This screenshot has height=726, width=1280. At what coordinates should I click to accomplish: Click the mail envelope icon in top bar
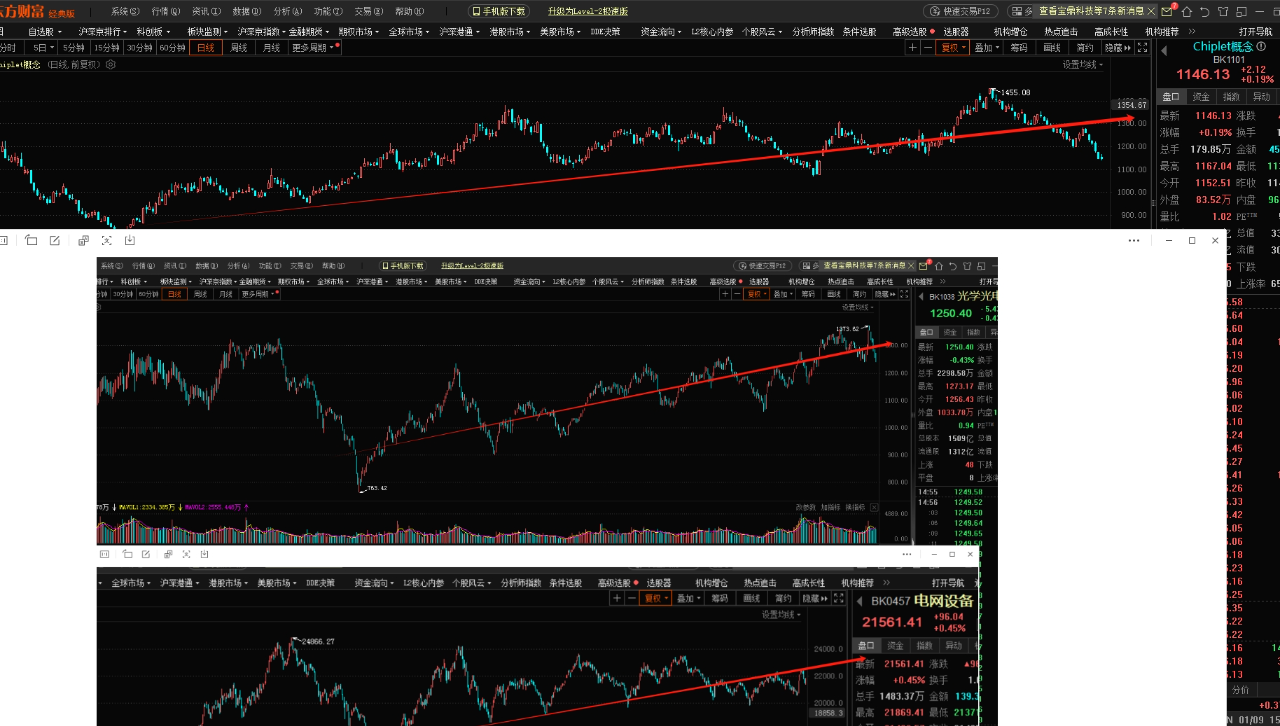1167,12
